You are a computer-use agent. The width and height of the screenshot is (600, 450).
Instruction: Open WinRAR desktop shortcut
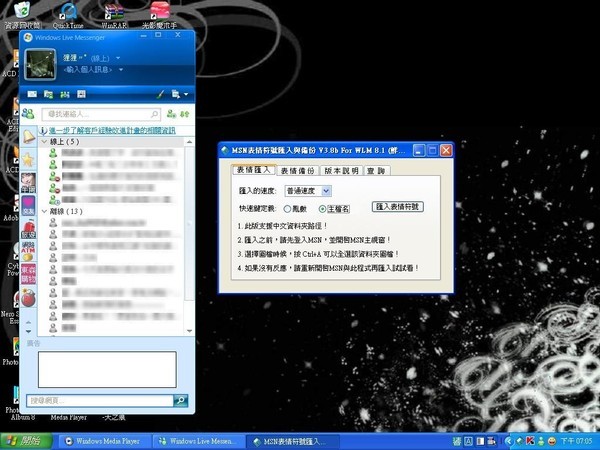click(x=114, y=15)
